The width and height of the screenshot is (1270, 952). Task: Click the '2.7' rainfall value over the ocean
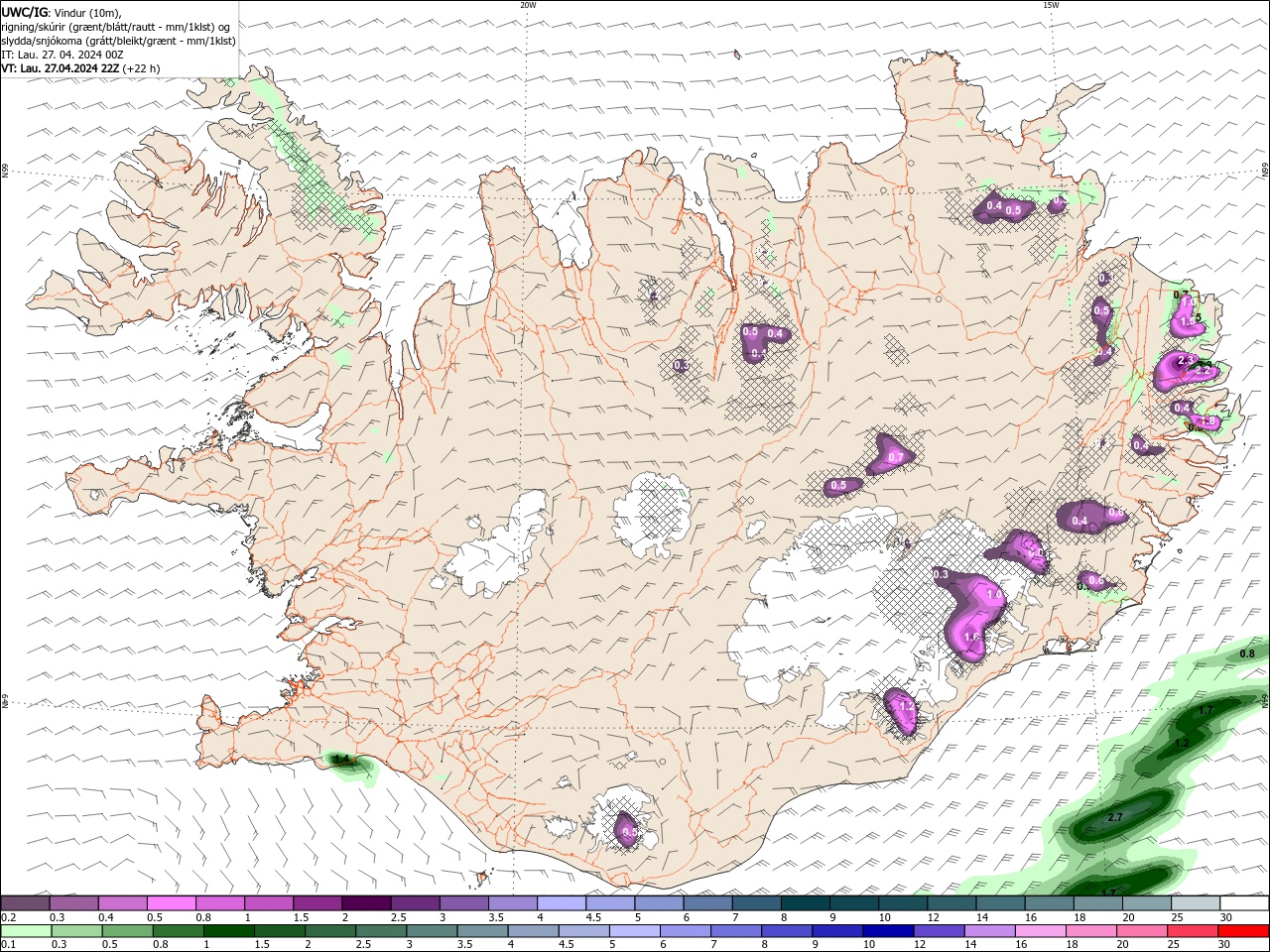[1113, 817]
